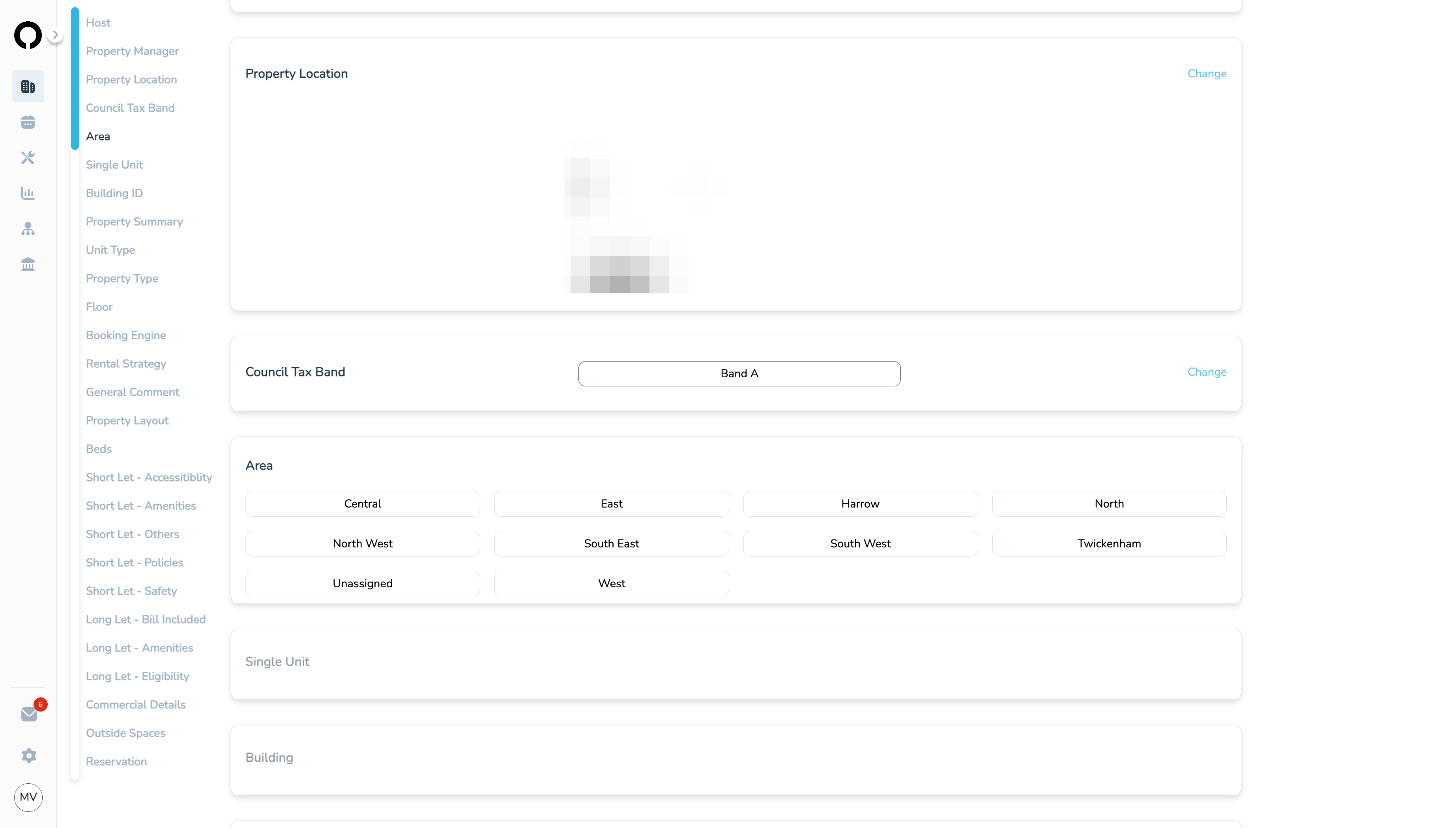Jump to Short Let - Others section
The height and width of the screenshot is (828, 1456).
[x=133, y=534]
